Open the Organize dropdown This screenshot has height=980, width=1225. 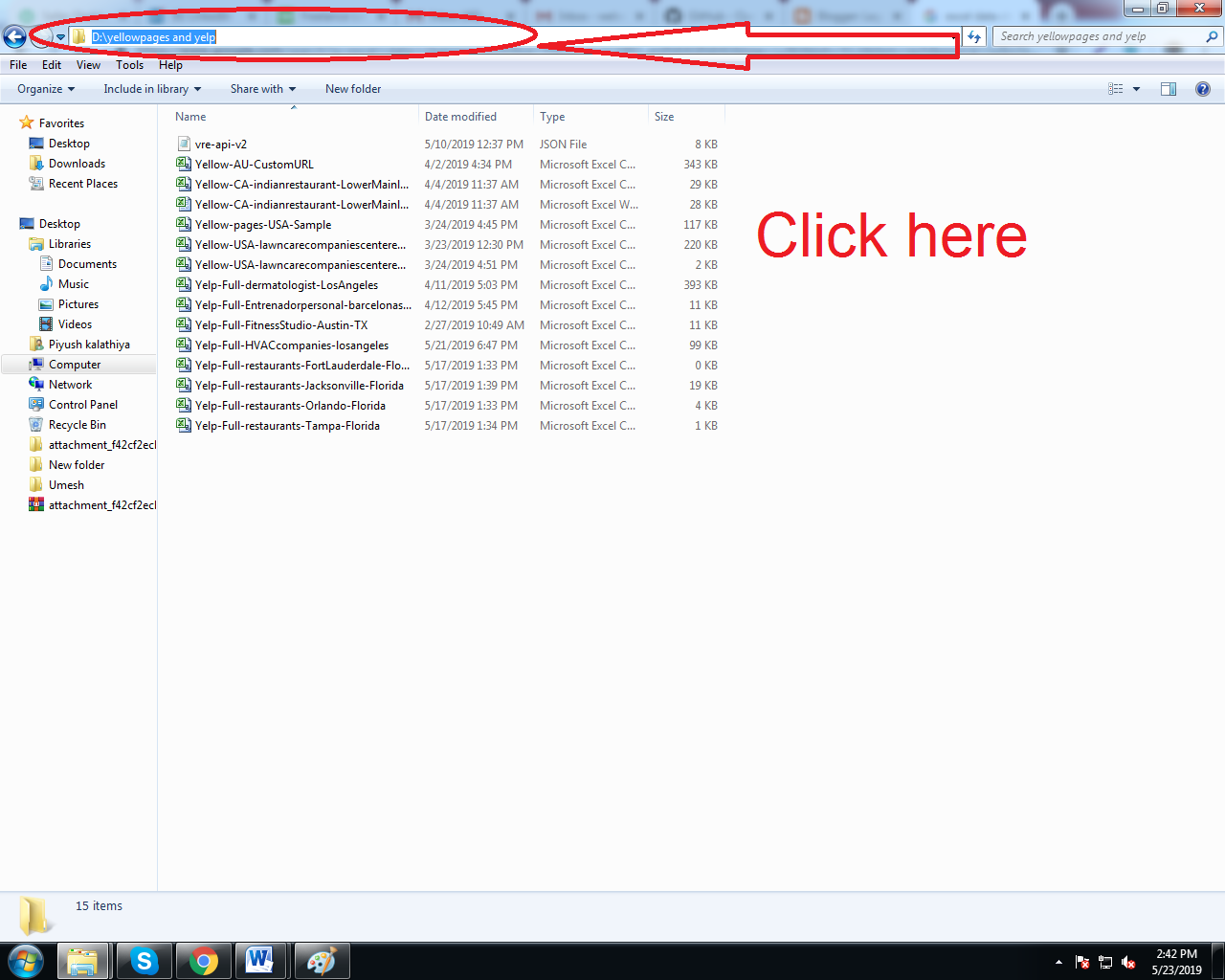(x=44, y=88)
